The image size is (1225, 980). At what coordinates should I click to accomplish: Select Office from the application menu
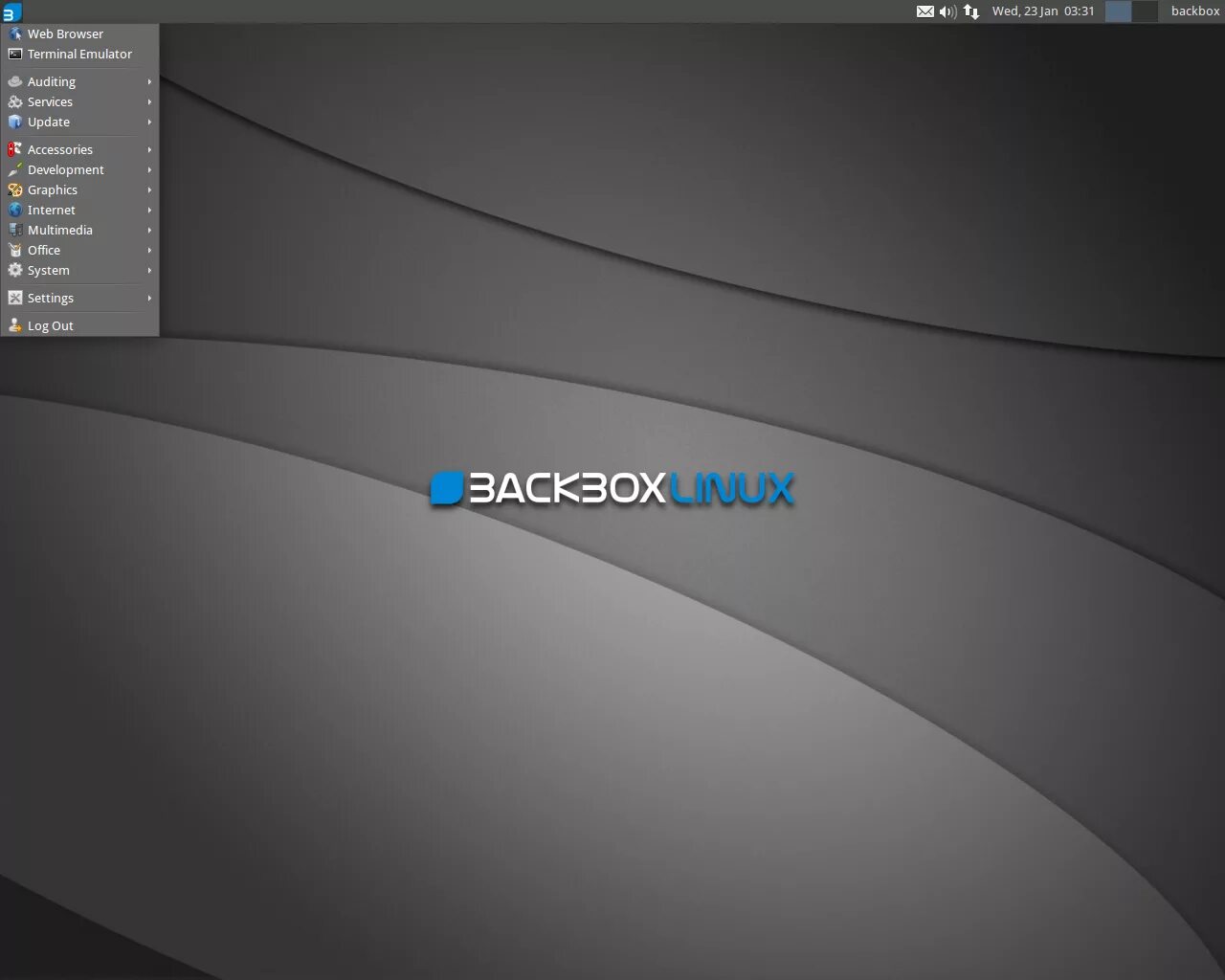click(43, 250)
